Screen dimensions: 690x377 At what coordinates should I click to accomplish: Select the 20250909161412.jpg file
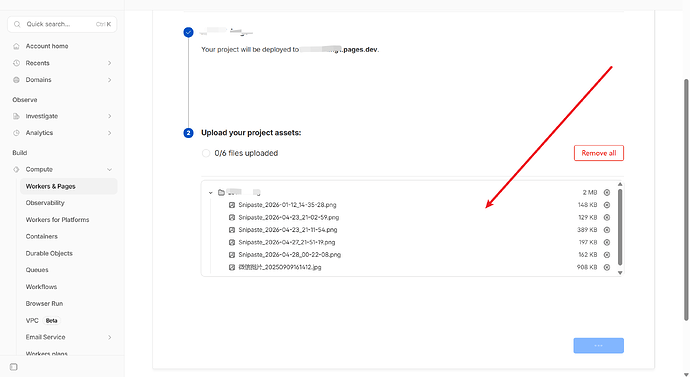(280, 267)
